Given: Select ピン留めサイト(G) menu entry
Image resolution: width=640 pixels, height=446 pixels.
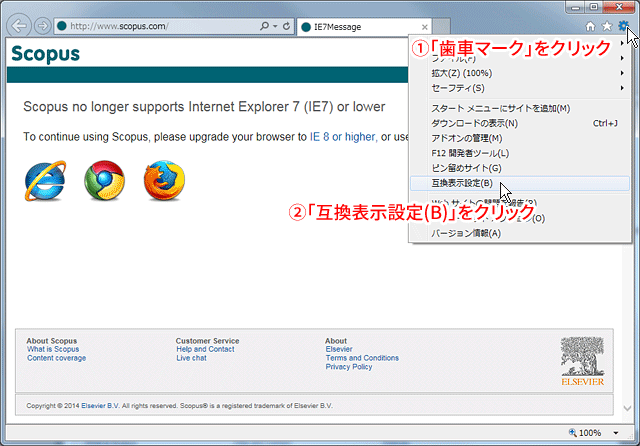Looking at the screenshot, I should click(x=520, y=168).
